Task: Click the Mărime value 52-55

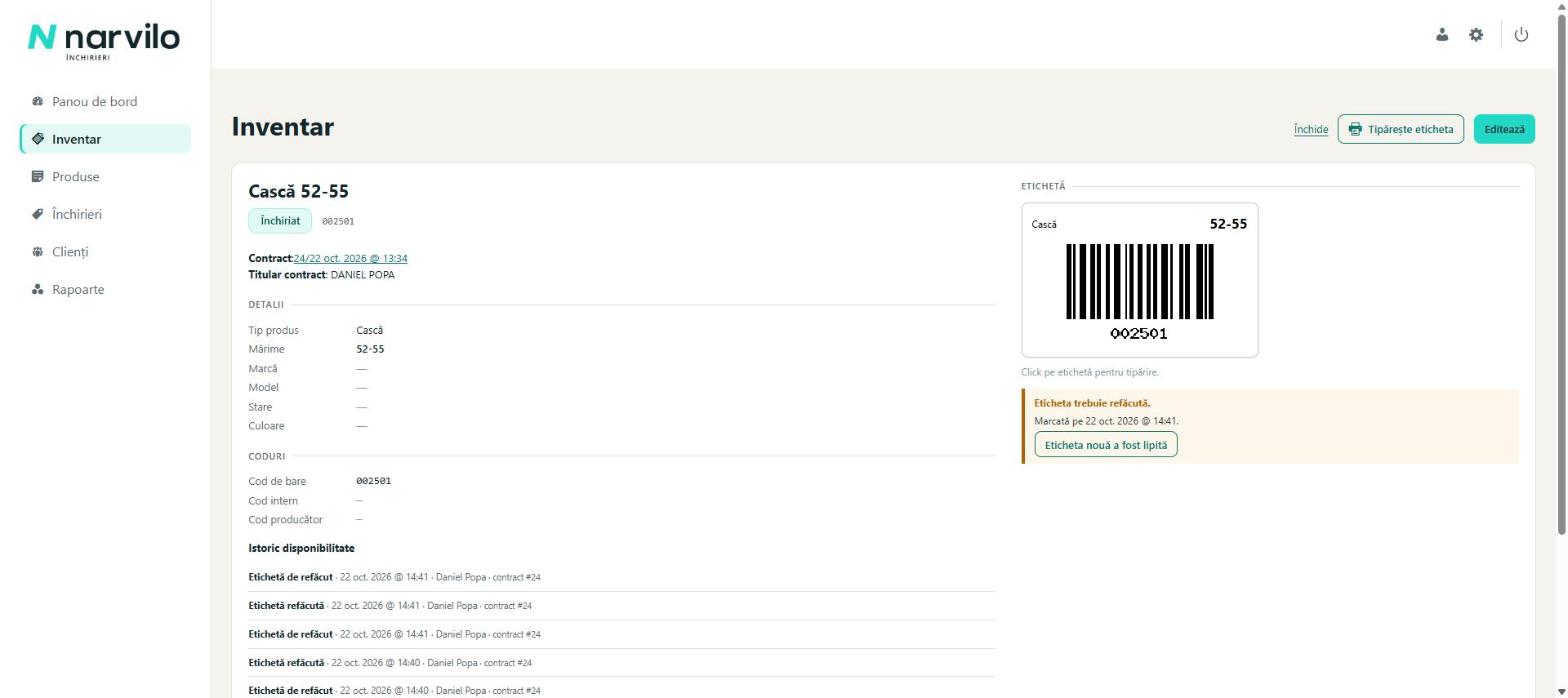Action: [370, 349]
